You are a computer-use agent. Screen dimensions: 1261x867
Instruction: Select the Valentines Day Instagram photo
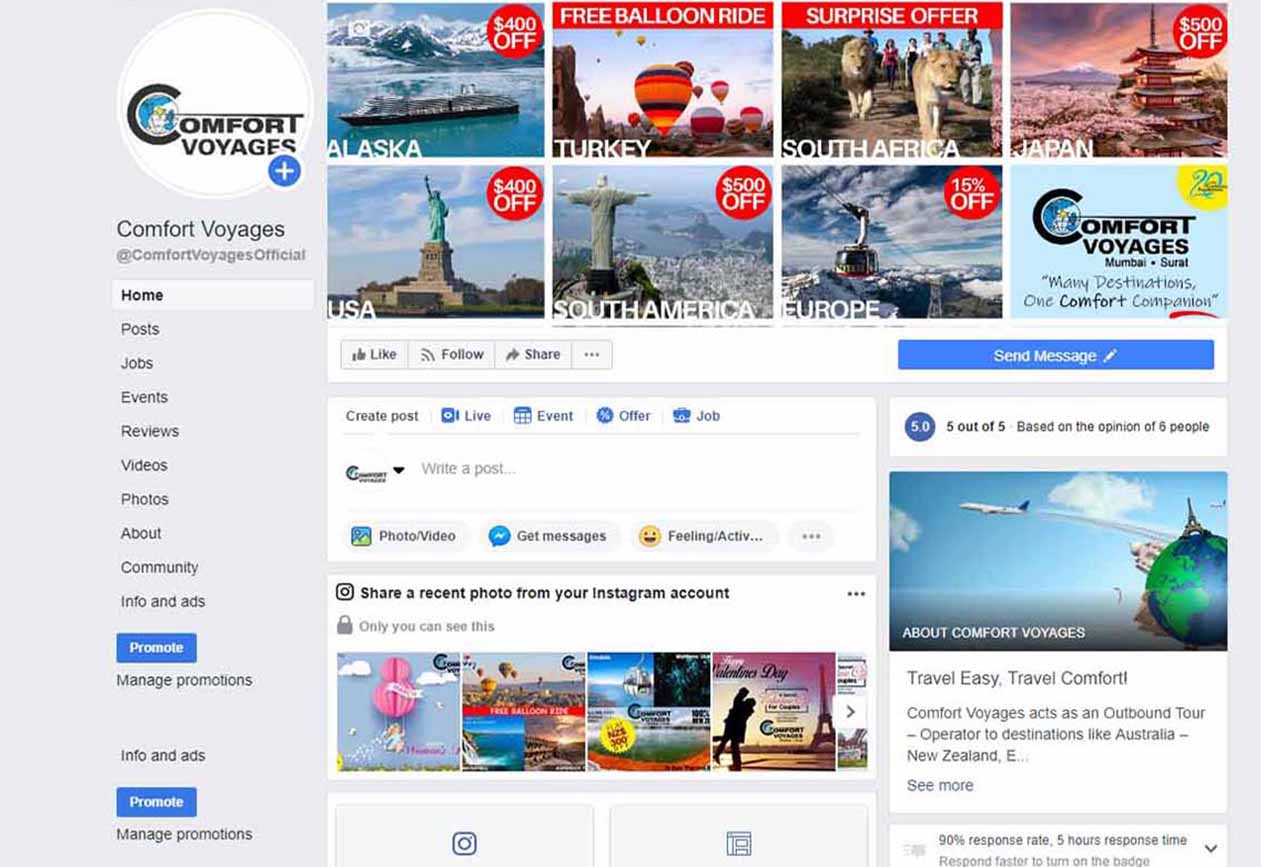(773, 712)
